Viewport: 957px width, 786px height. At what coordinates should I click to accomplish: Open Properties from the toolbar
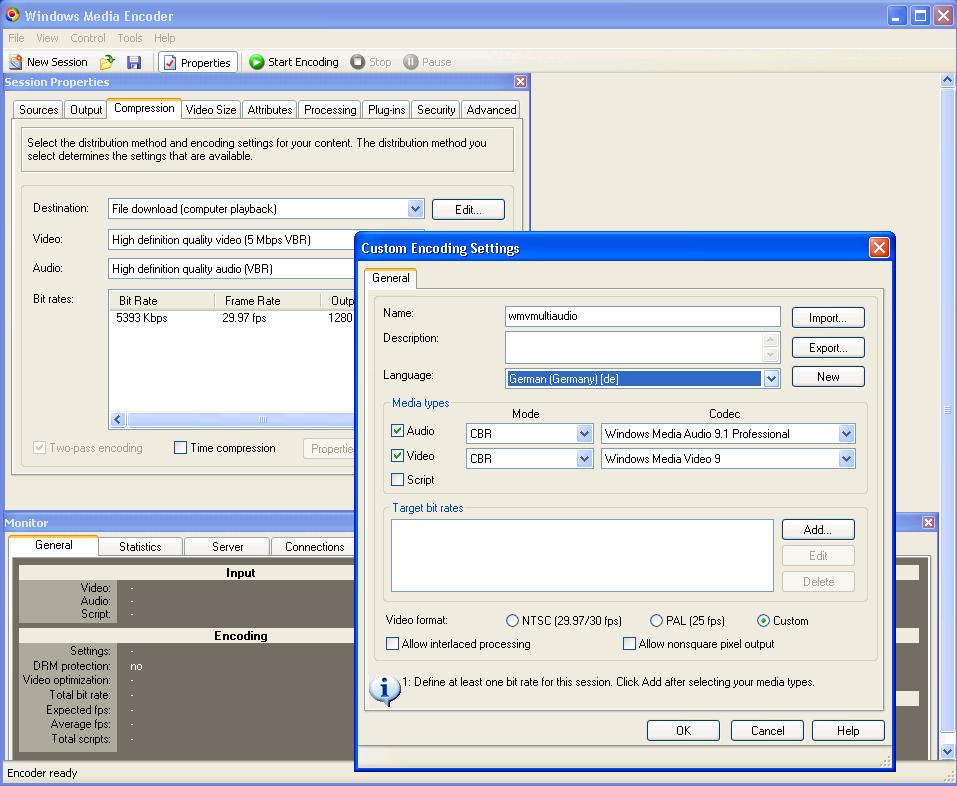coord(198,62)
